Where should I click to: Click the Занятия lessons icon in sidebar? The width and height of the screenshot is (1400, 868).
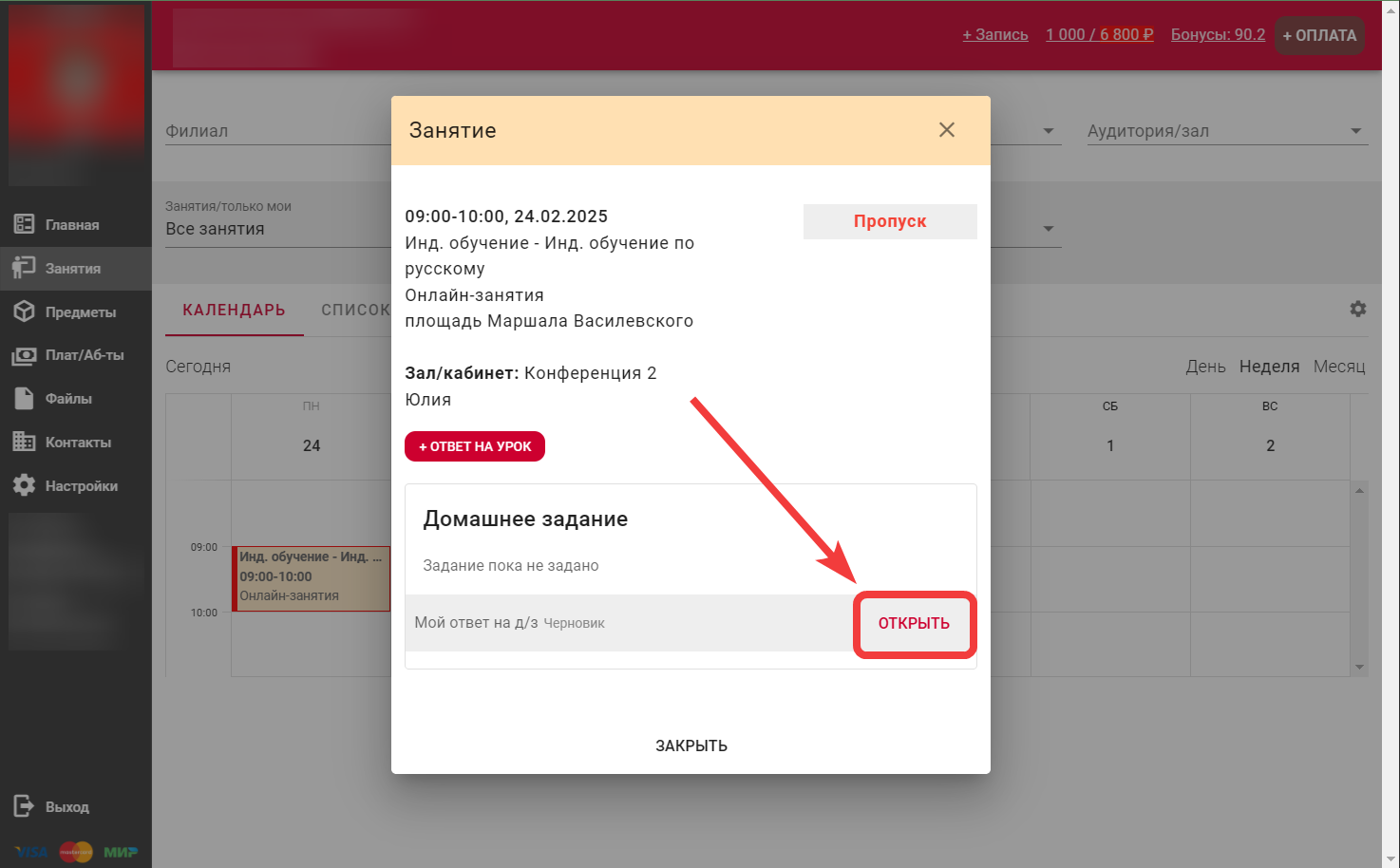pyautogui.click(x=24, y=268)
